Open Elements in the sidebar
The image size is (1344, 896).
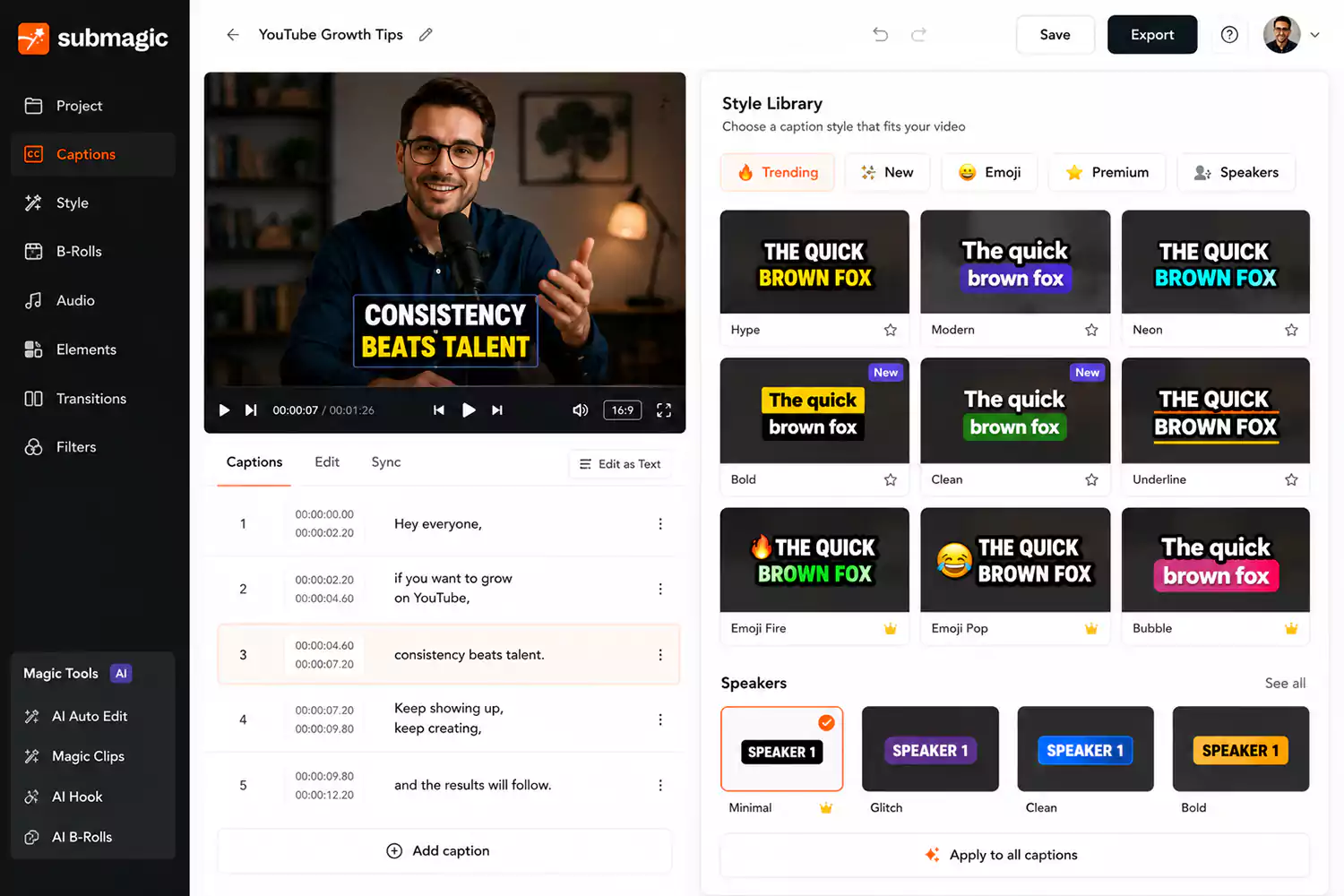point(93,349)
